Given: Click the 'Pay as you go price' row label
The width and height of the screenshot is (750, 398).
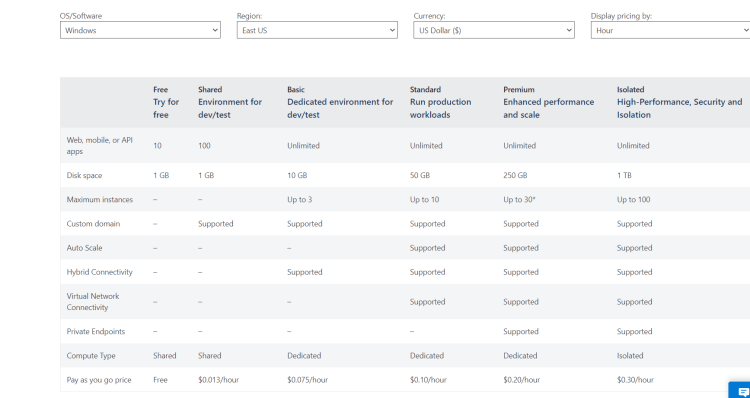Looking at the screenshot, I should pos(99,380).
